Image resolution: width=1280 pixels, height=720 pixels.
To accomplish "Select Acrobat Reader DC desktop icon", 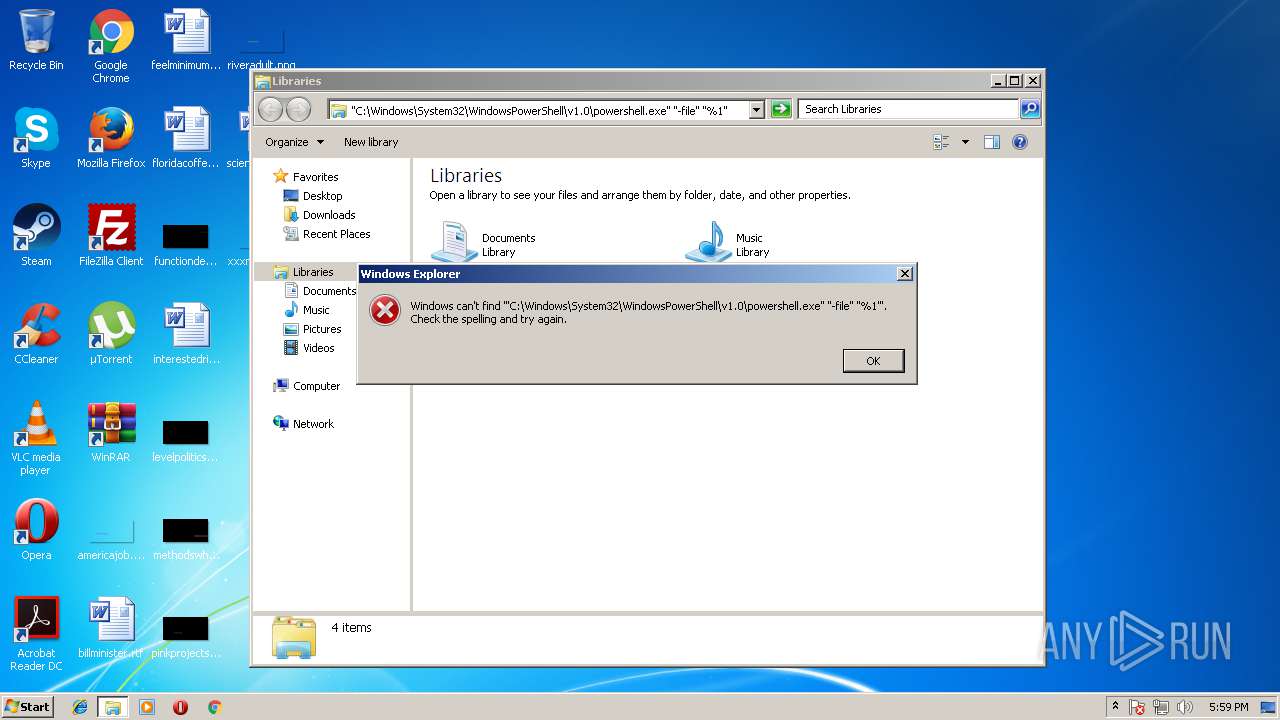I will [x=36, y=634].
